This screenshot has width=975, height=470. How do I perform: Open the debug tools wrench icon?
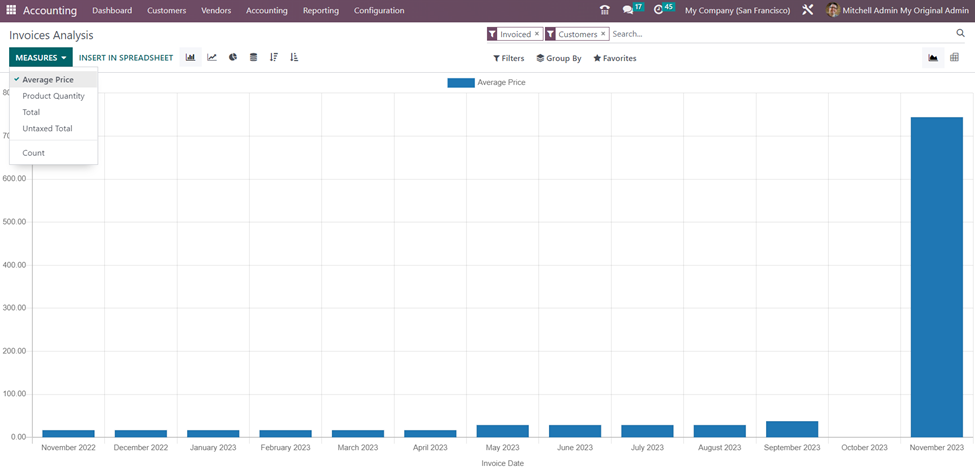(808, 10)
